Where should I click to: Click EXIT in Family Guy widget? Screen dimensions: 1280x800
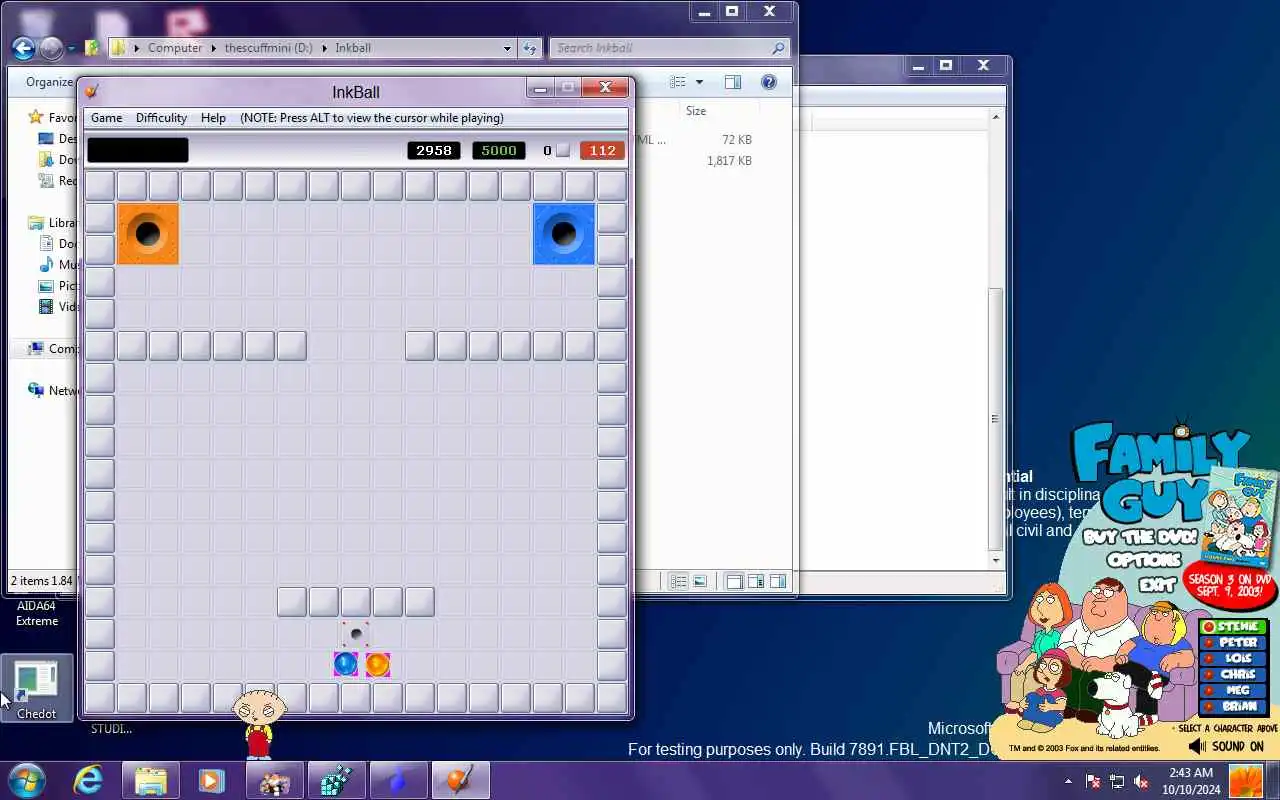coord(1156,585)
